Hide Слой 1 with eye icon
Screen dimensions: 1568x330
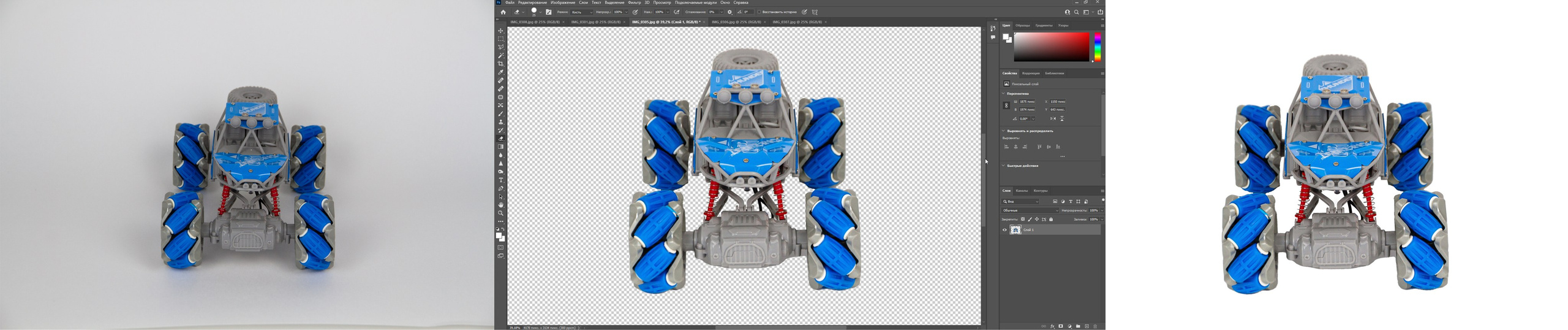[x=1005, y=230]
